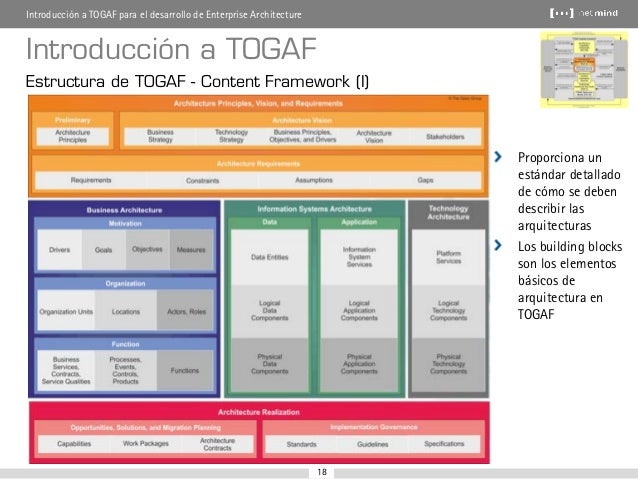The height and width of the screenshot is (479, 638).
Task: Click the 'Introducción a TOGAF' title
Action: pos(171,48)
